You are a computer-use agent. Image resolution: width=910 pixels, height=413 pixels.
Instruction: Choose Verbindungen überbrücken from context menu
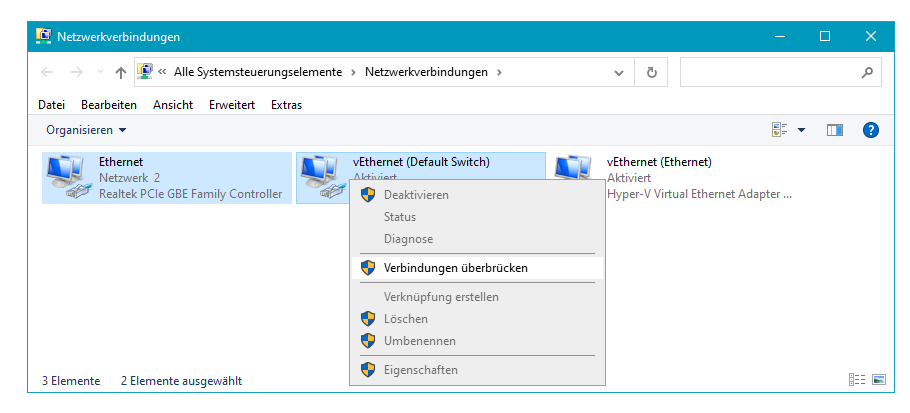[x=455, y=268]
